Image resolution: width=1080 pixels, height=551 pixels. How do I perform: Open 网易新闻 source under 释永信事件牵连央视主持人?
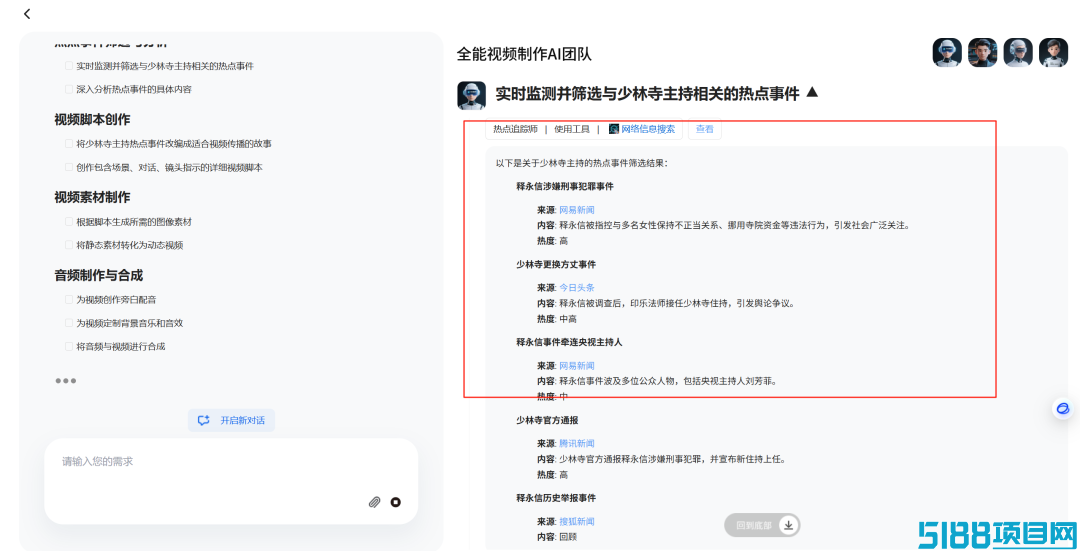pos(577,366)
